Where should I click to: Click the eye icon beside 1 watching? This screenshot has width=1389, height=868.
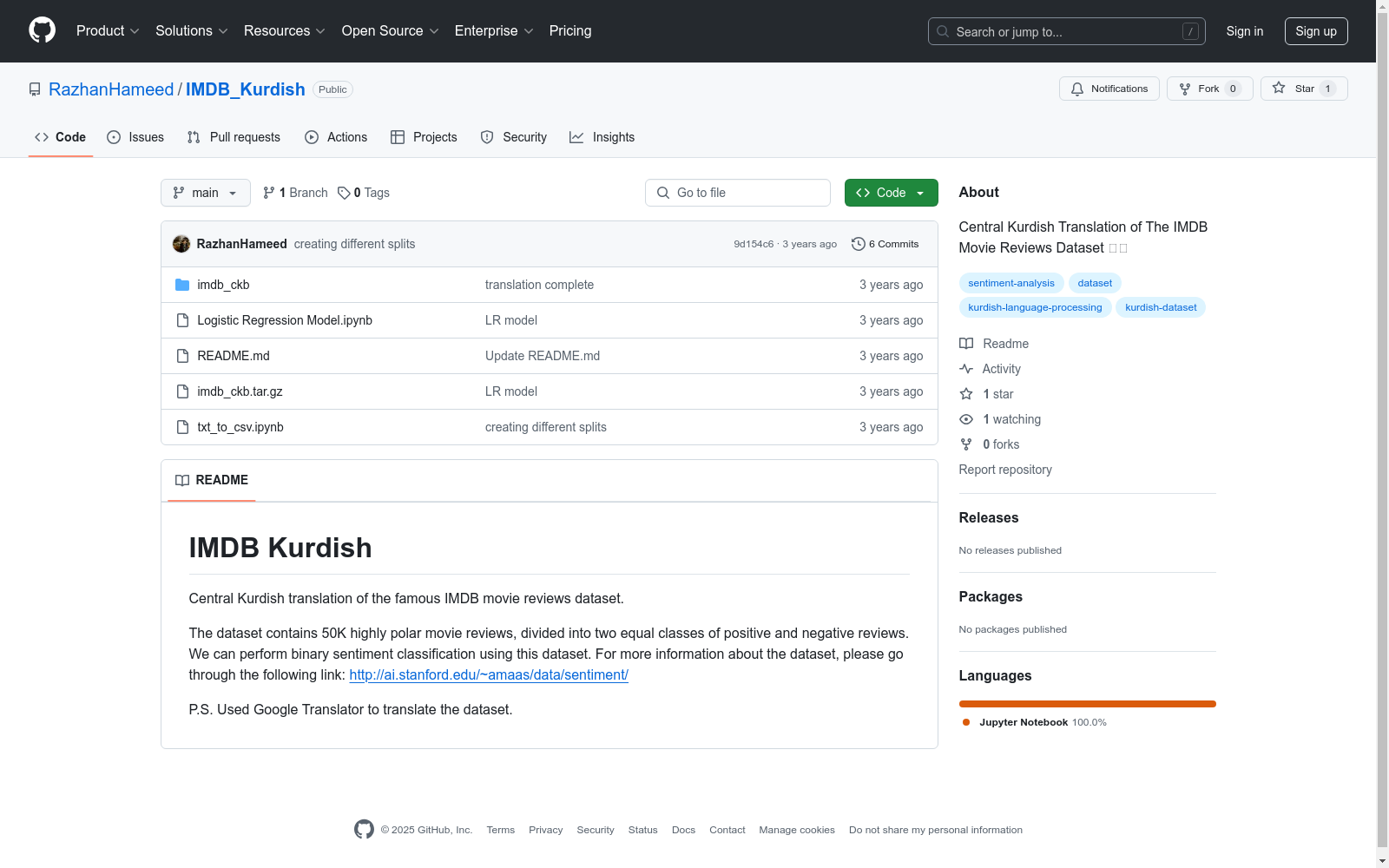(x=966, y=419)
